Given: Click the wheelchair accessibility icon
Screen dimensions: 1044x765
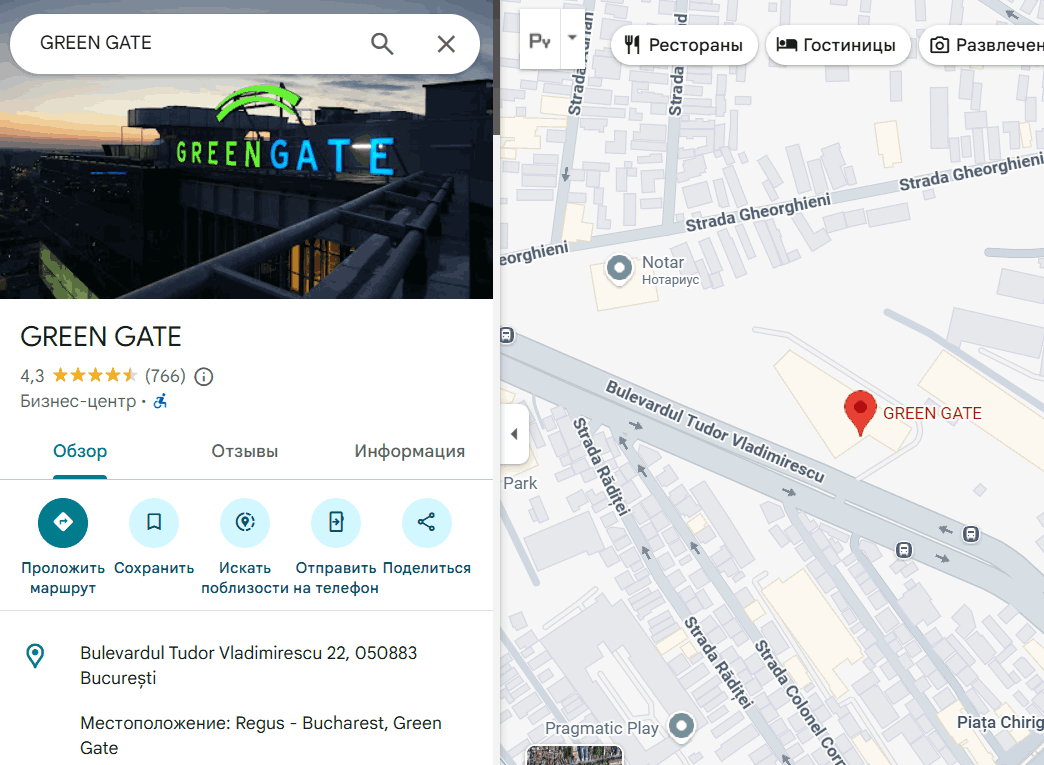Looking at the screenshot, I should pyautogui.click(x=160, y=401).
